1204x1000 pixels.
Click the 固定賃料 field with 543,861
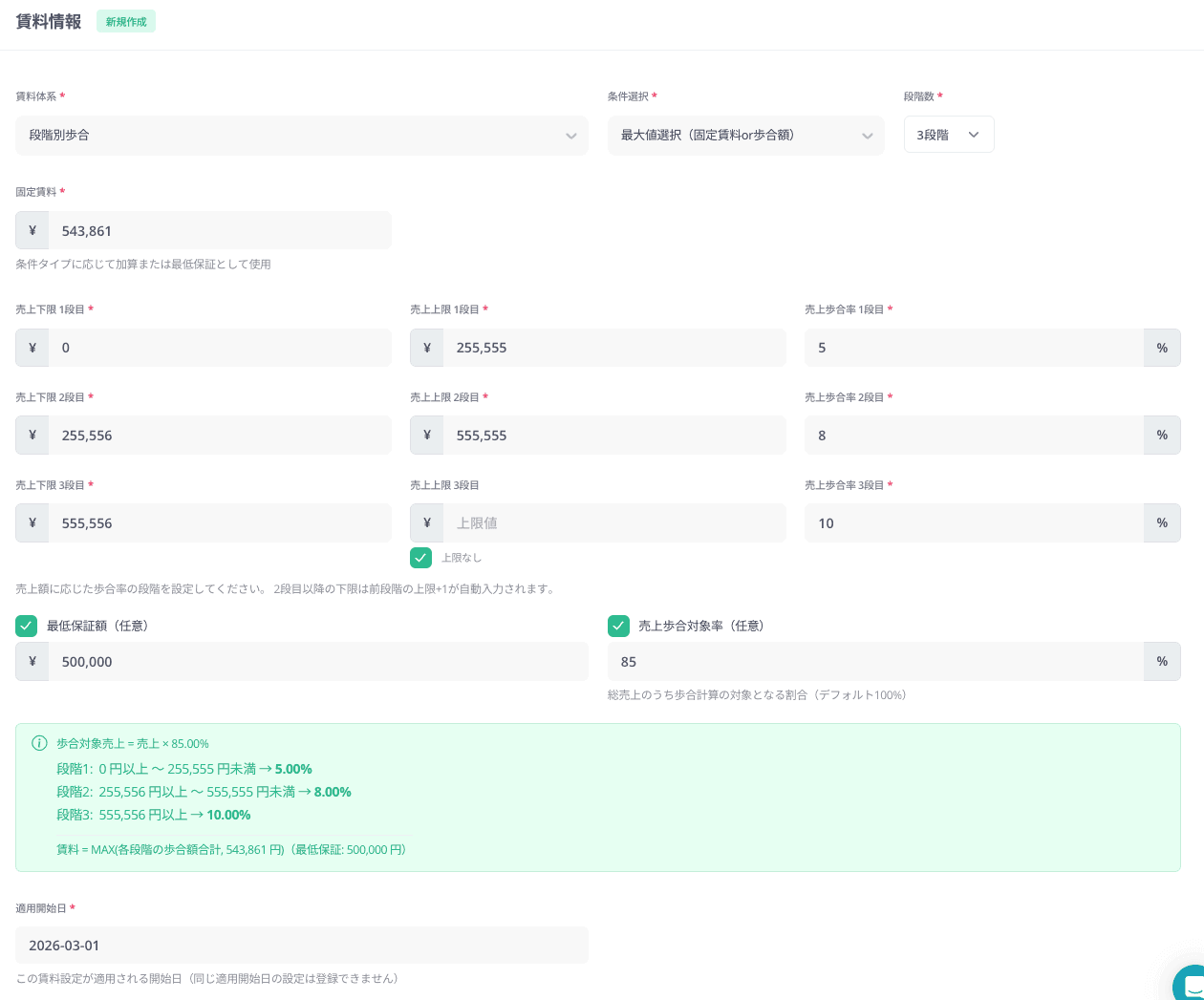tap(220, 230)
